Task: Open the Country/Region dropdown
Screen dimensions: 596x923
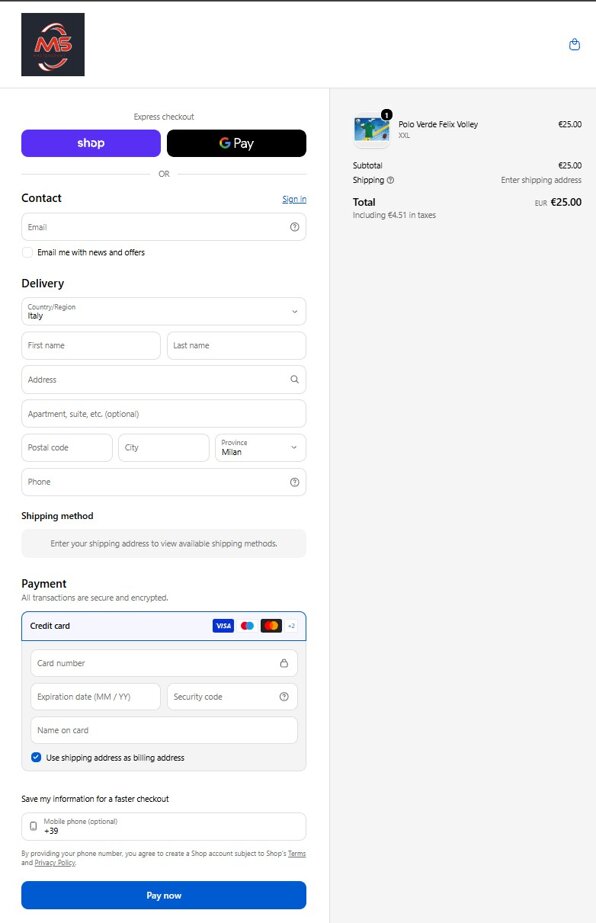Action: click(x=164, y=311)
